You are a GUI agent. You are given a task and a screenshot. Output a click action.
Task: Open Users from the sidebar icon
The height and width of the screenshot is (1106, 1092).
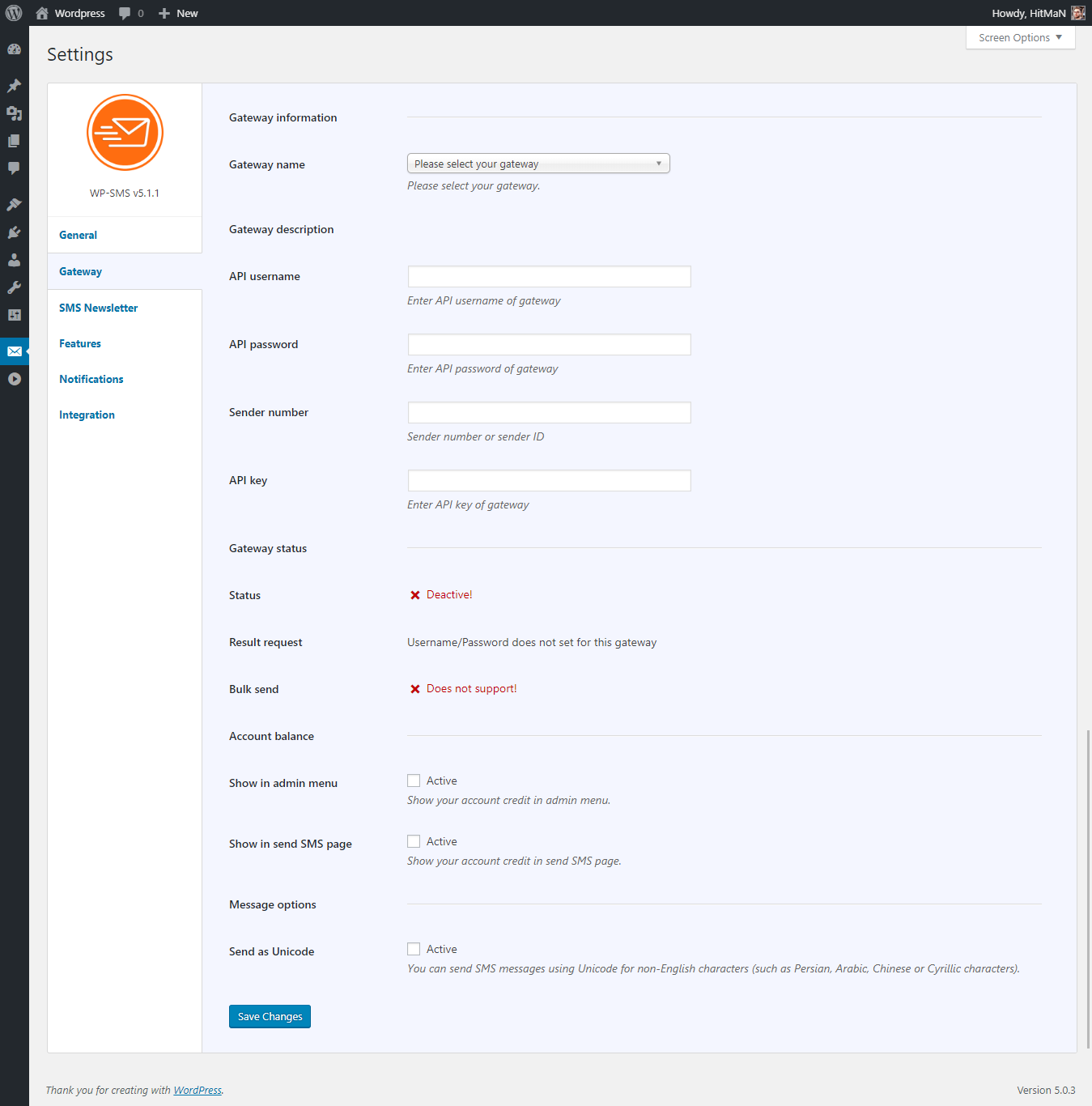pos(14,260)
